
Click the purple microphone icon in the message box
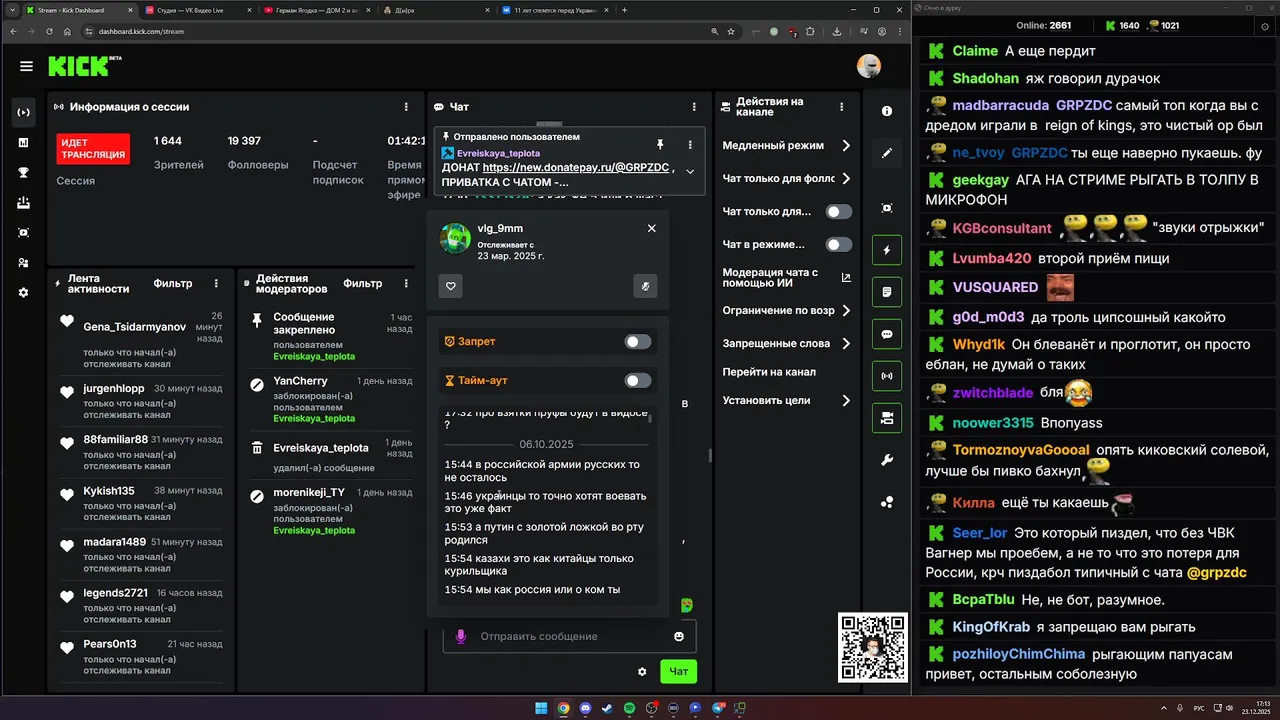pos(461,636)
